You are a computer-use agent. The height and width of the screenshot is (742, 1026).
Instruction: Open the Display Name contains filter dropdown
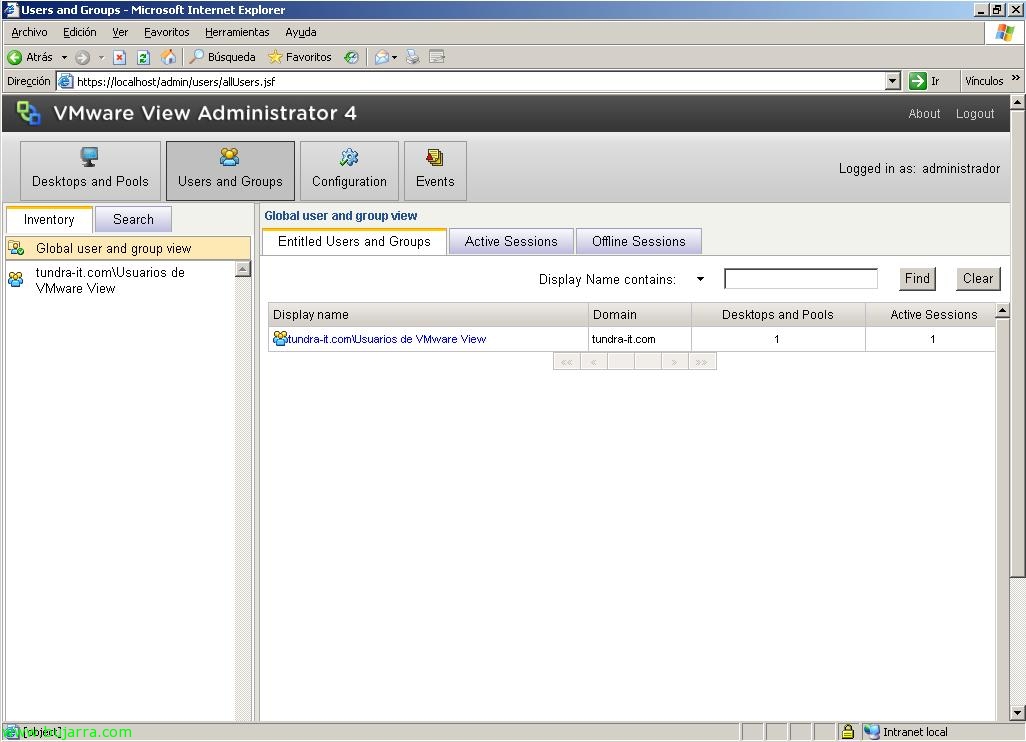(700, 279)
